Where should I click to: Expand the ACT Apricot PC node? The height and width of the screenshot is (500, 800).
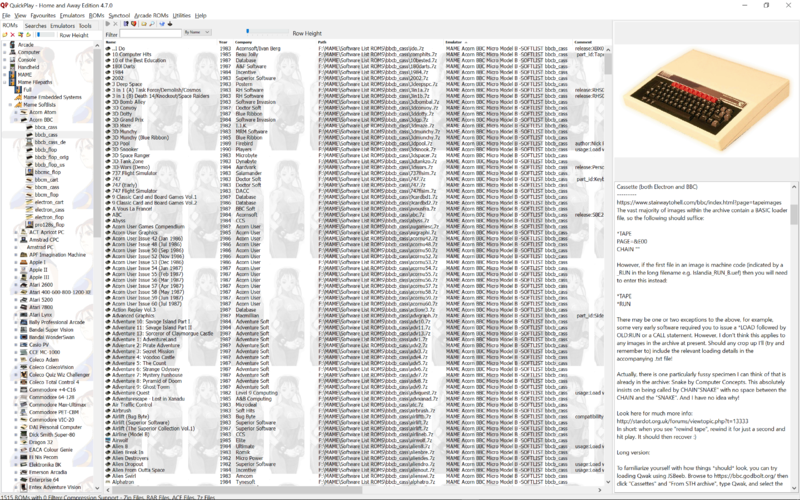click(x=16, y=232)
